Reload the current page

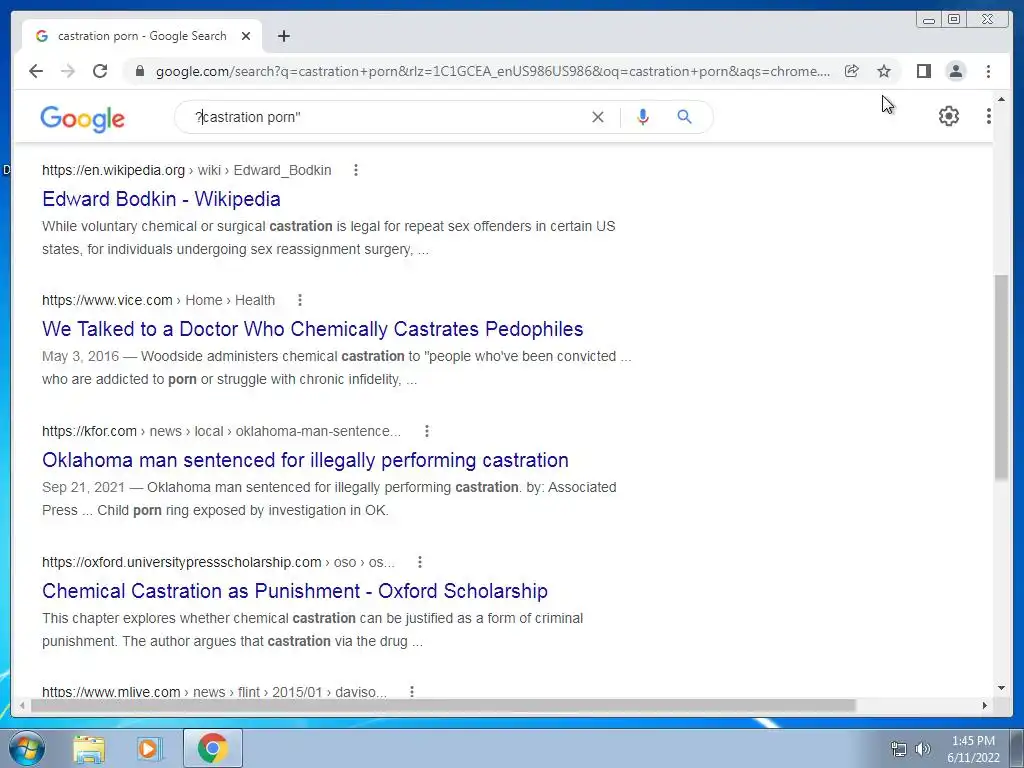point(100,71)
